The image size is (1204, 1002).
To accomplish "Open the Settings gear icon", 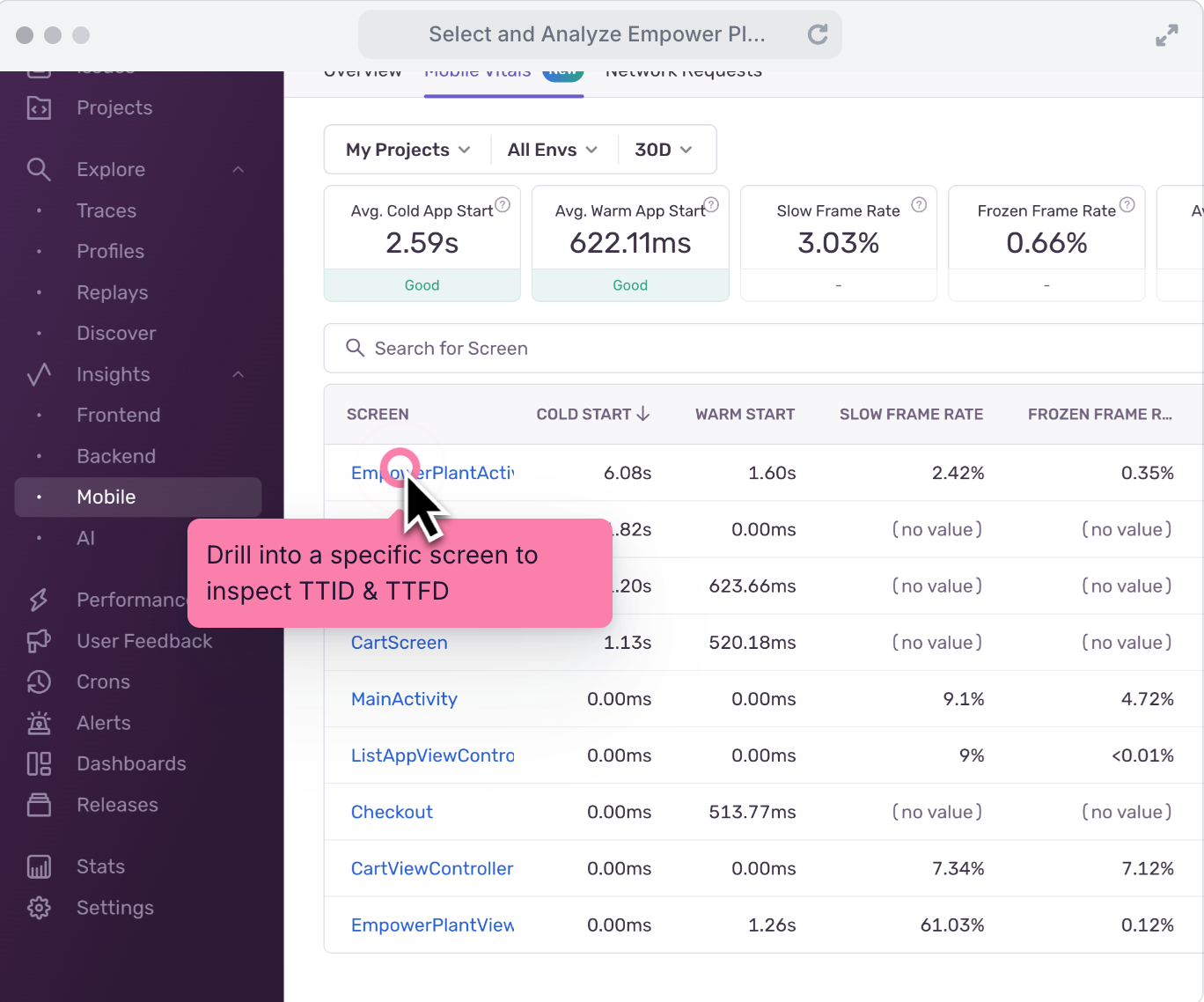I will [x=39, y=908].
